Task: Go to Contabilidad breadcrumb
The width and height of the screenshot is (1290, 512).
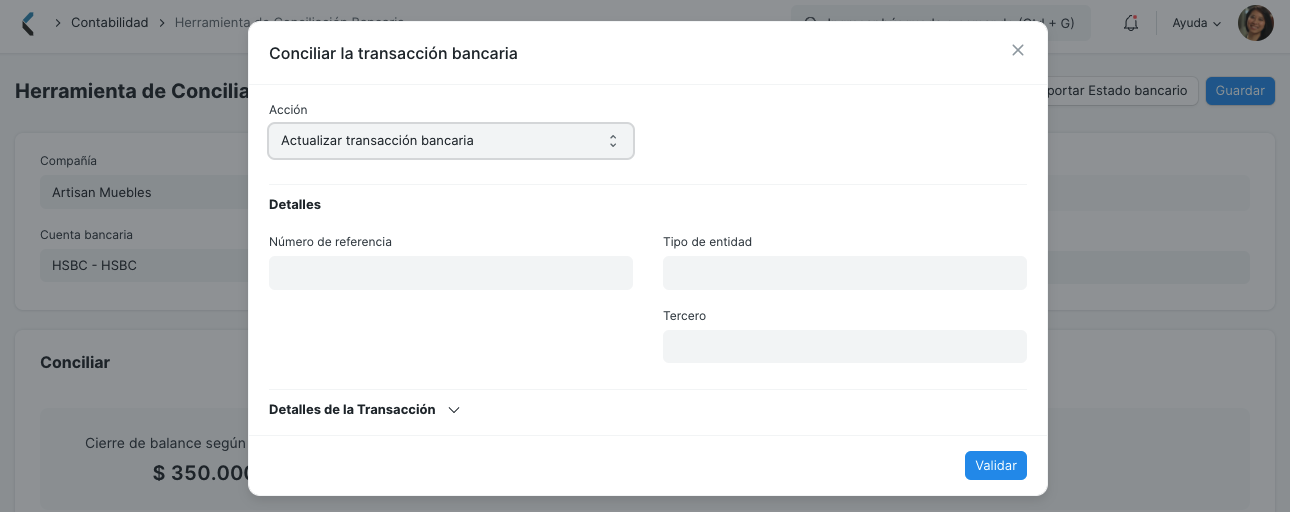Action: click(x=109, y=22)
